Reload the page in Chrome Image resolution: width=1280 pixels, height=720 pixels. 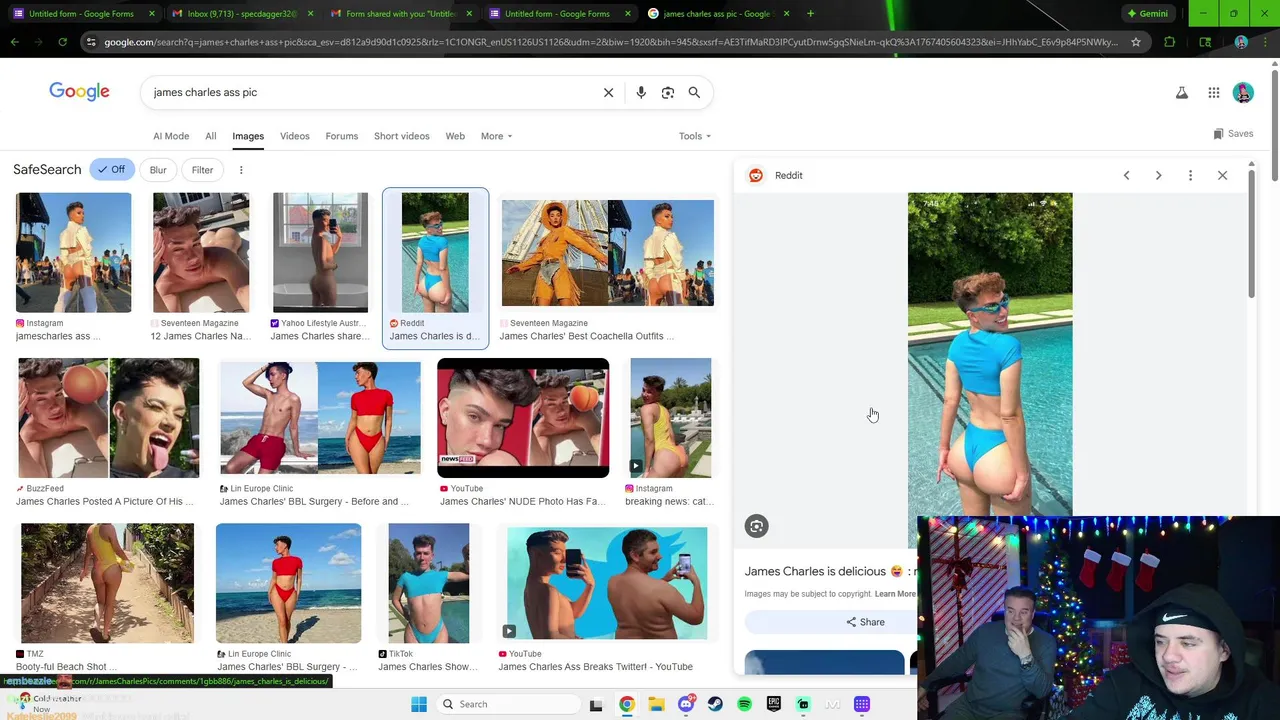(62, 42)
